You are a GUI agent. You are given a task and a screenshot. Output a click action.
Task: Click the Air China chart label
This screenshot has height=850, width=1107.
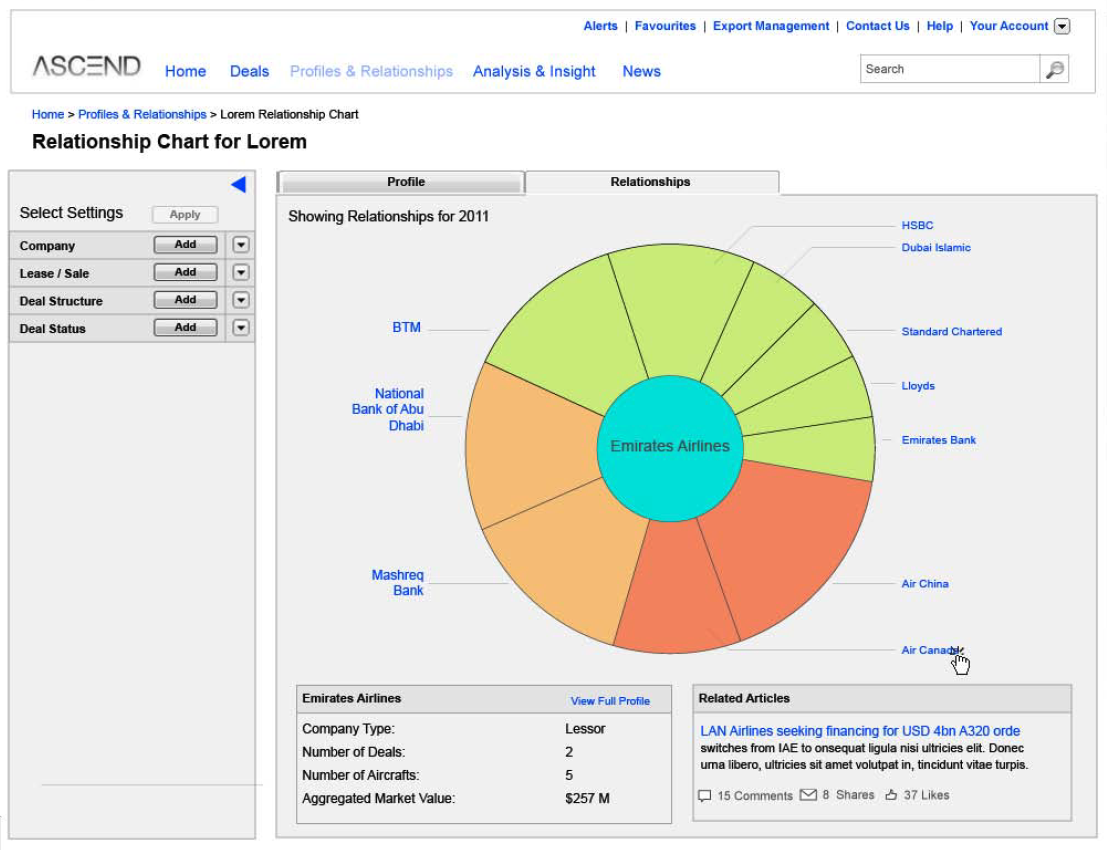click(925, 584)
